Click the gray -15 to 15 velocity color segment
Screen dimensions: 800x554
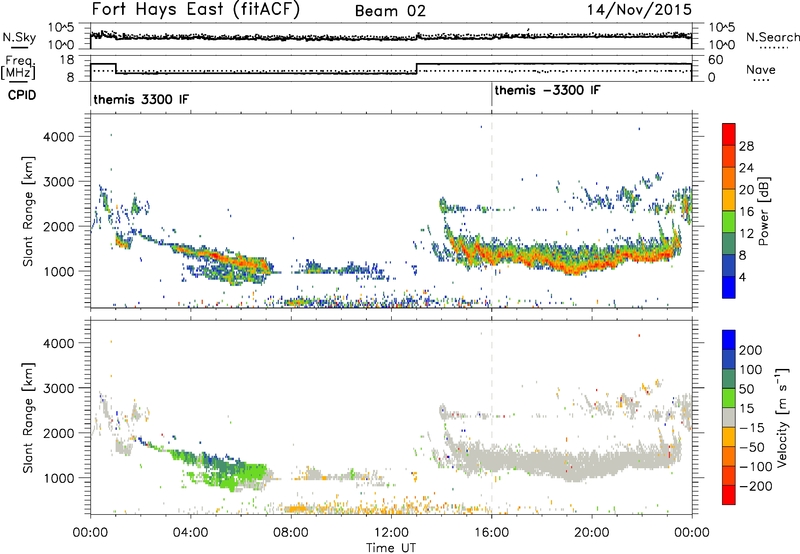(729, 417)
